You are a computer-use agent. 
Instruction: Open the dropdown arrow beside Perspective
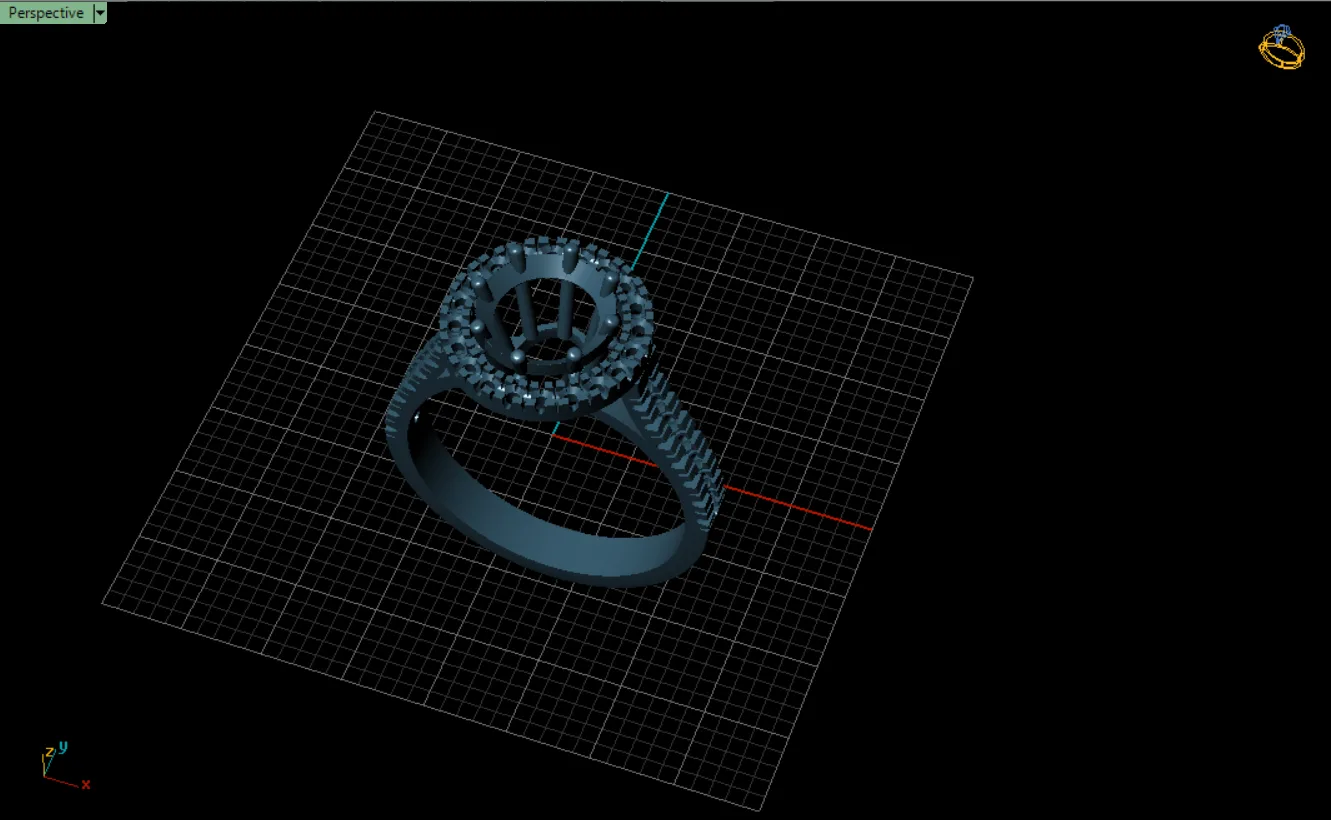(100, 13)
